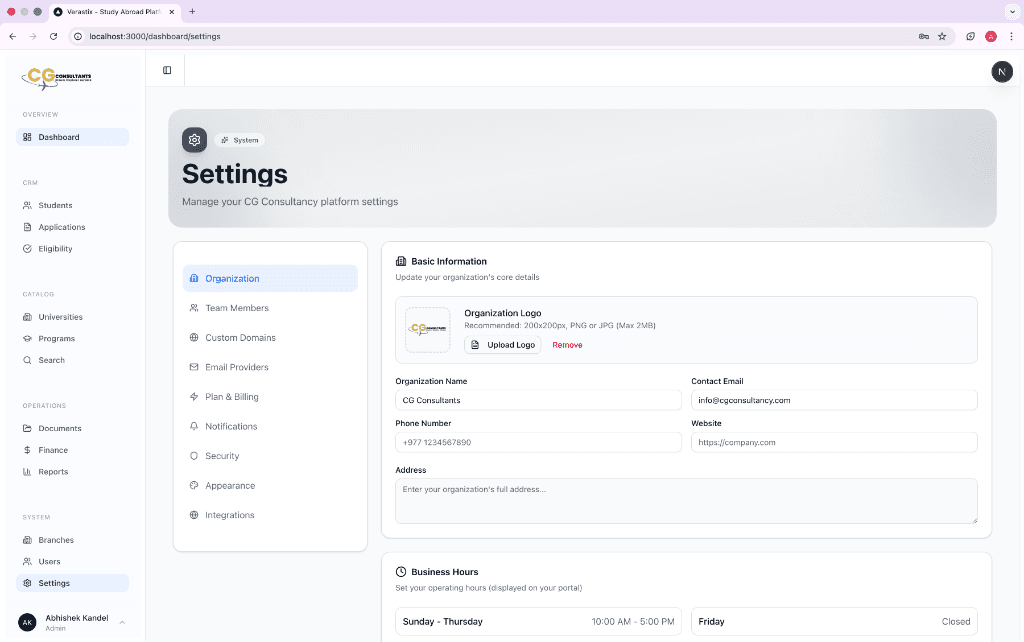Screen dimensions: 1024x642
Task: Open the Team Members settings tab
Action: (x=236, y=308)
